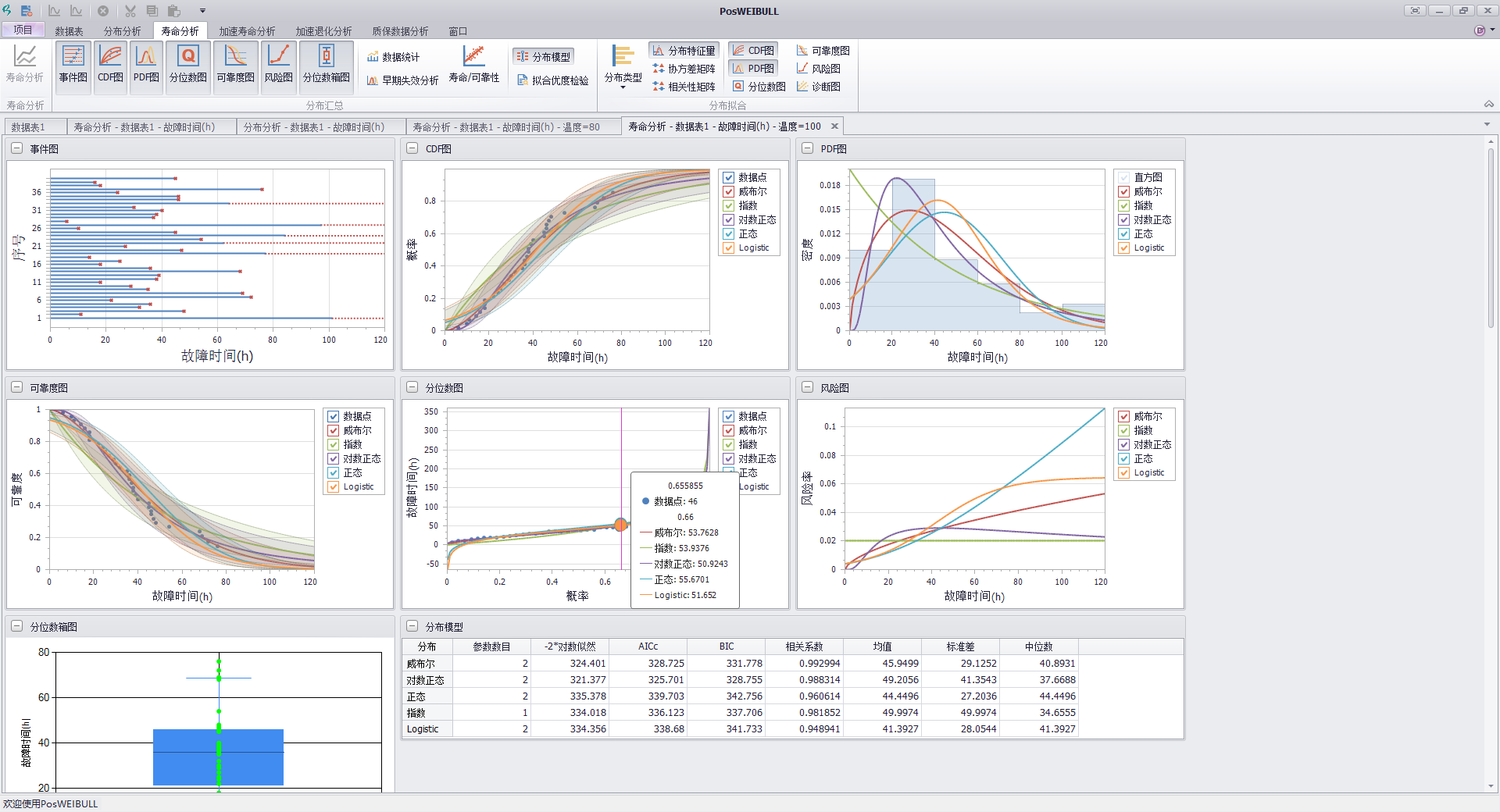
Task: Click the 寿命分析 chart icon in ribbon
Action: click(25, 66)
